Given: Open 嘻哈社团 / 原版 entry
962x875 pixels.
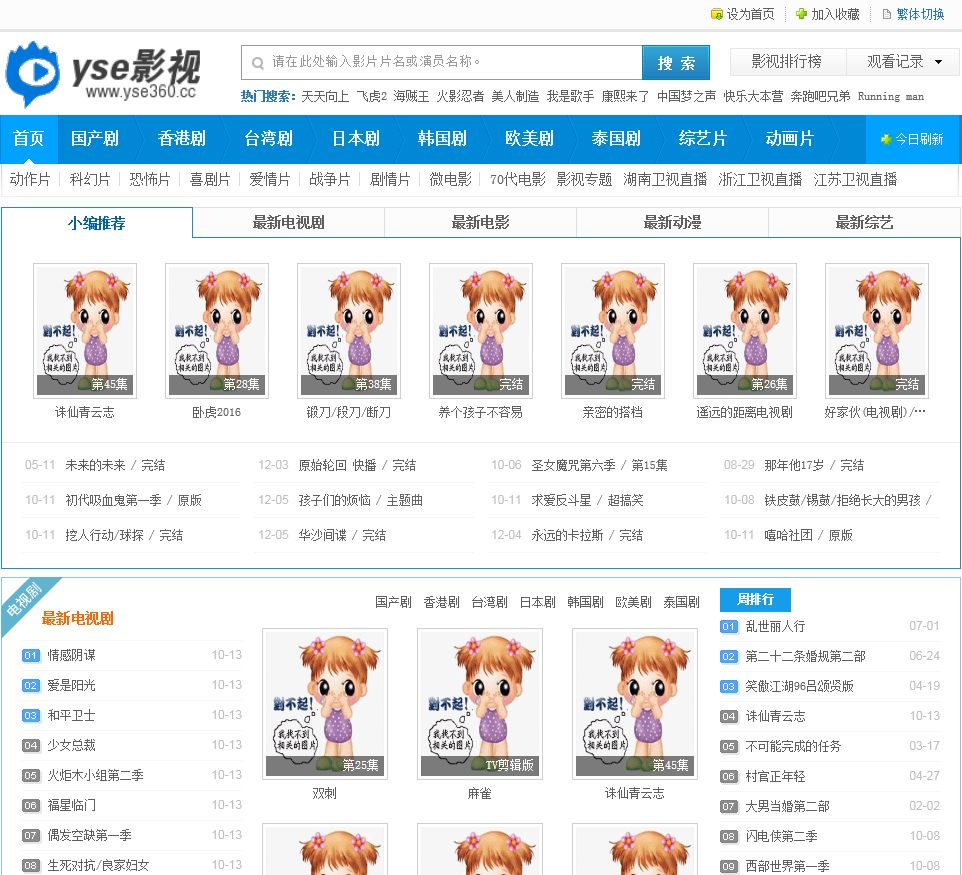Looking at the screenshot, I should 808,535.
